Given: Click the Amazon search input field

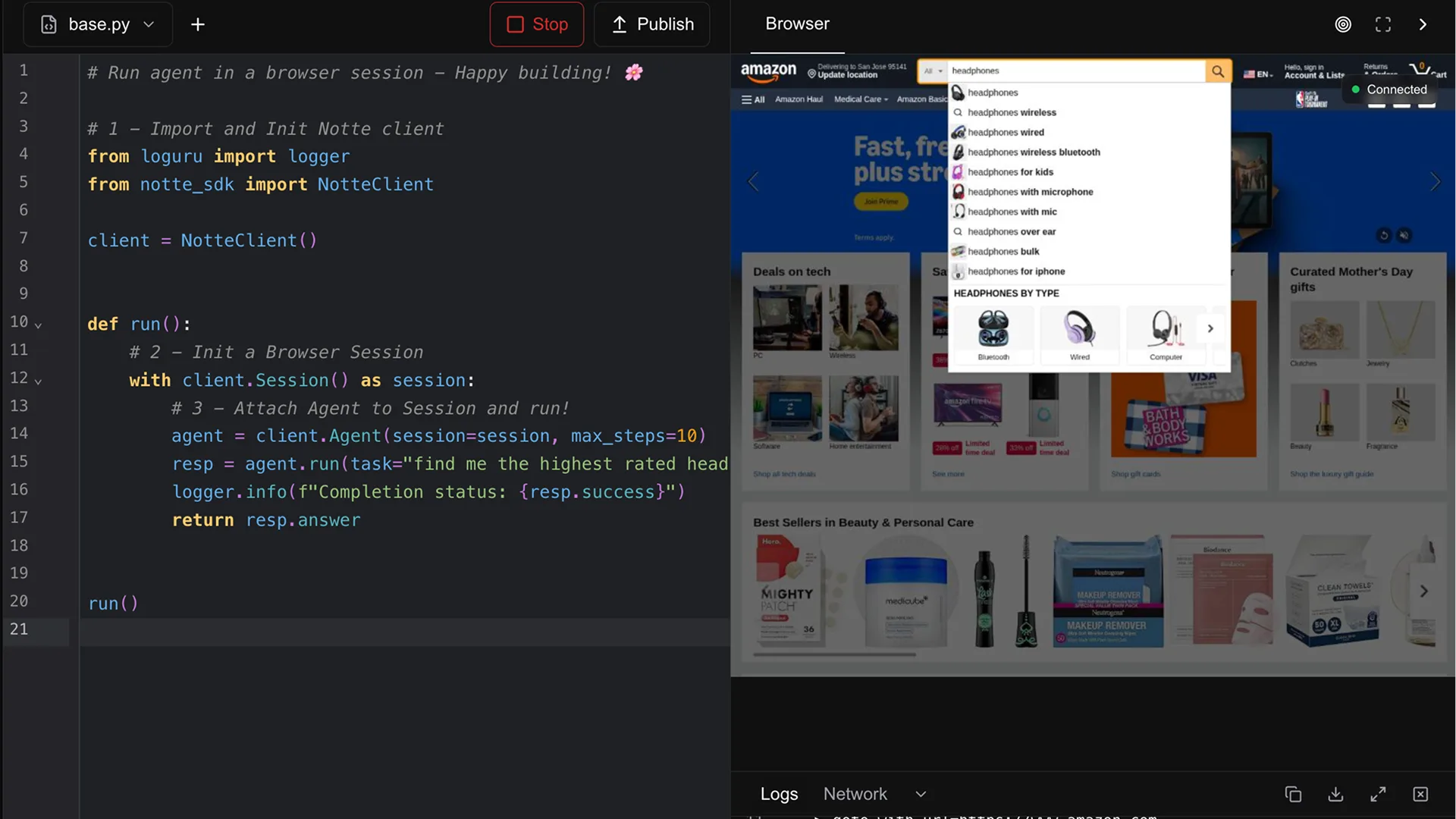Looking at the screenshot, I should (x=1076, y=71).
